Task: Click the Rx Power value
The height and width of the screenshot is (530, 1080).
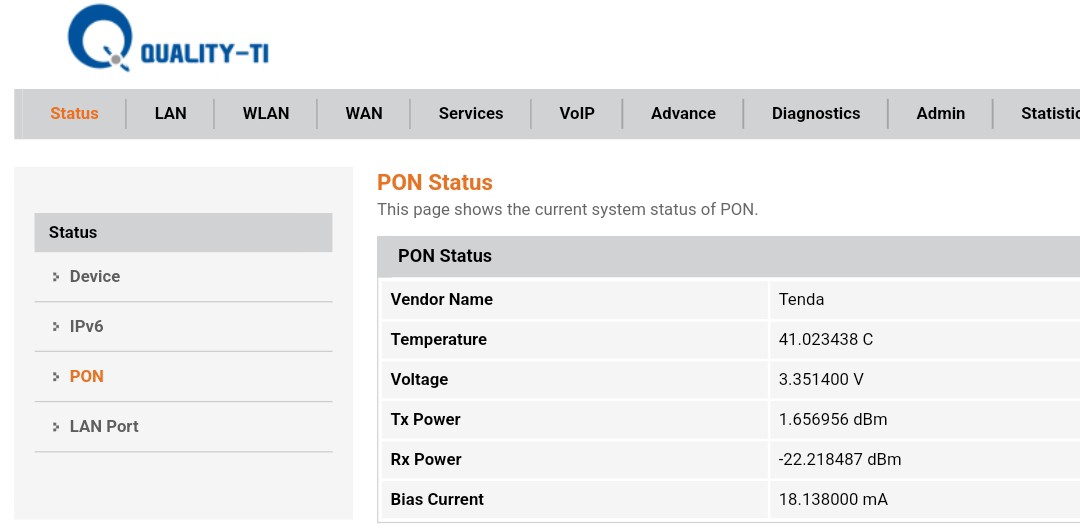Action: point(840,460)
